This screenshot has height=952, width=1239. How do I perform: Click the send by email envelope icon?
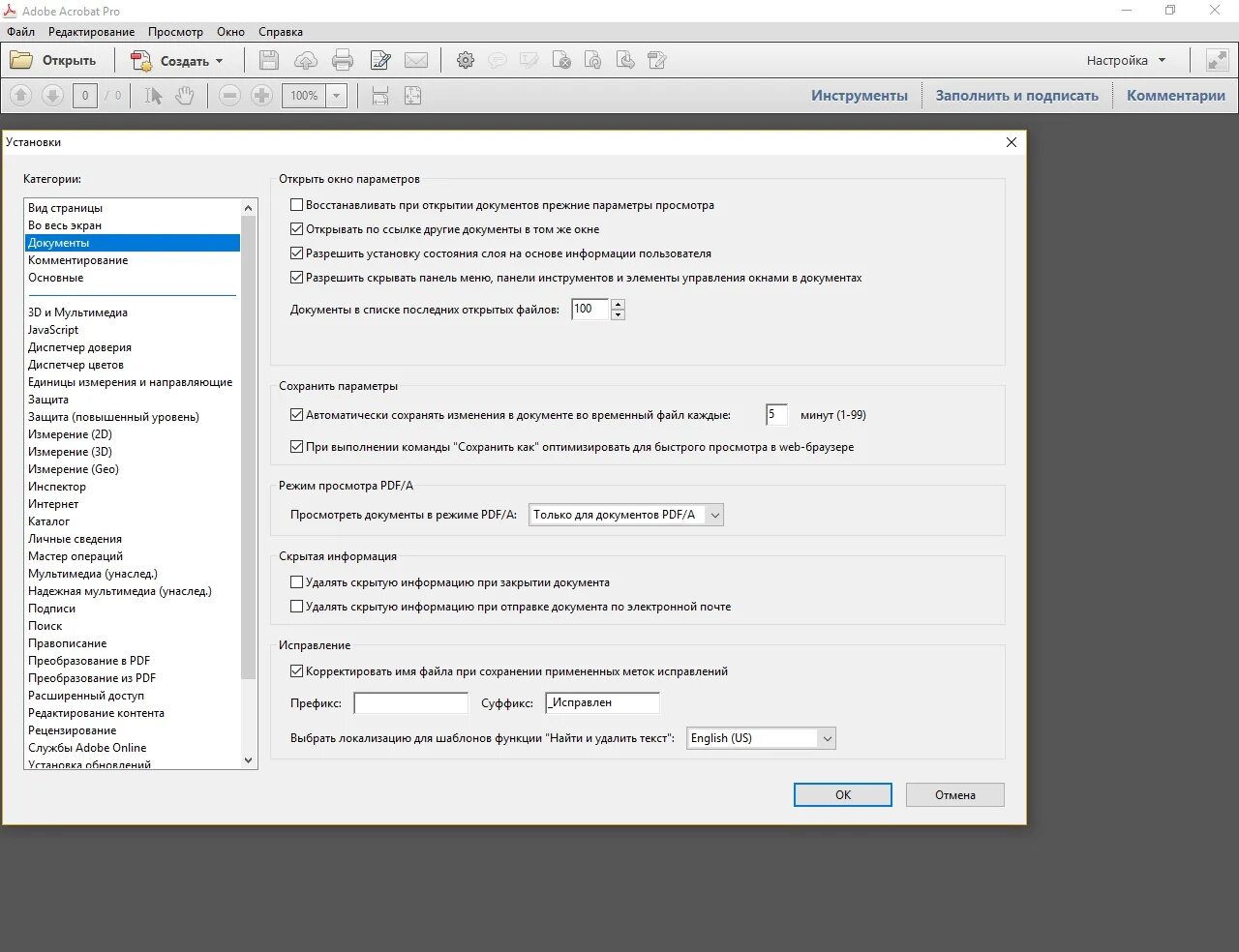click(416, 61)
